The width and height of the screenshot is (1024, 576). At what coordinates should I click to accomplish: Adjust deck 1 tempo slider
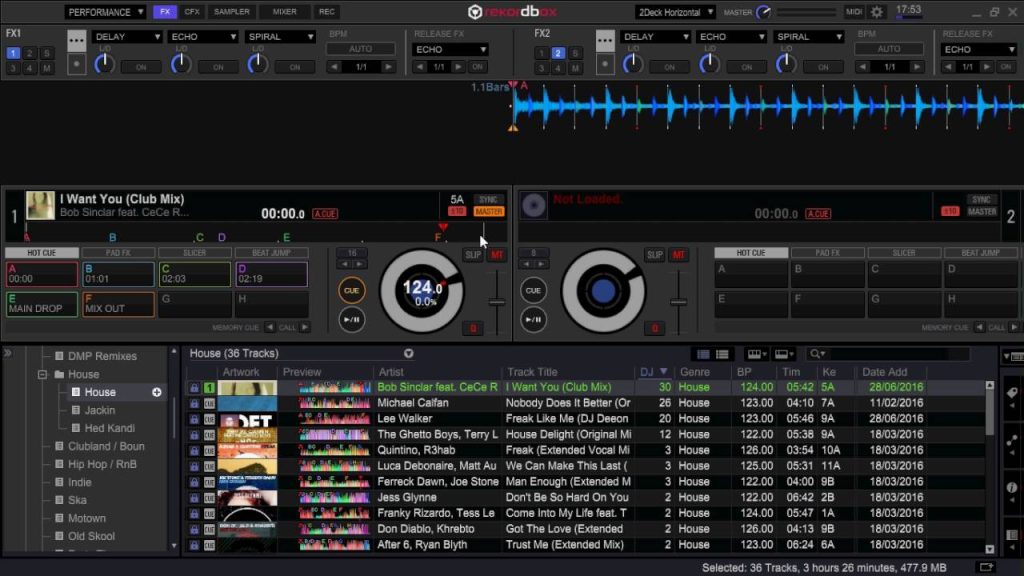click(x=497, y=302)
